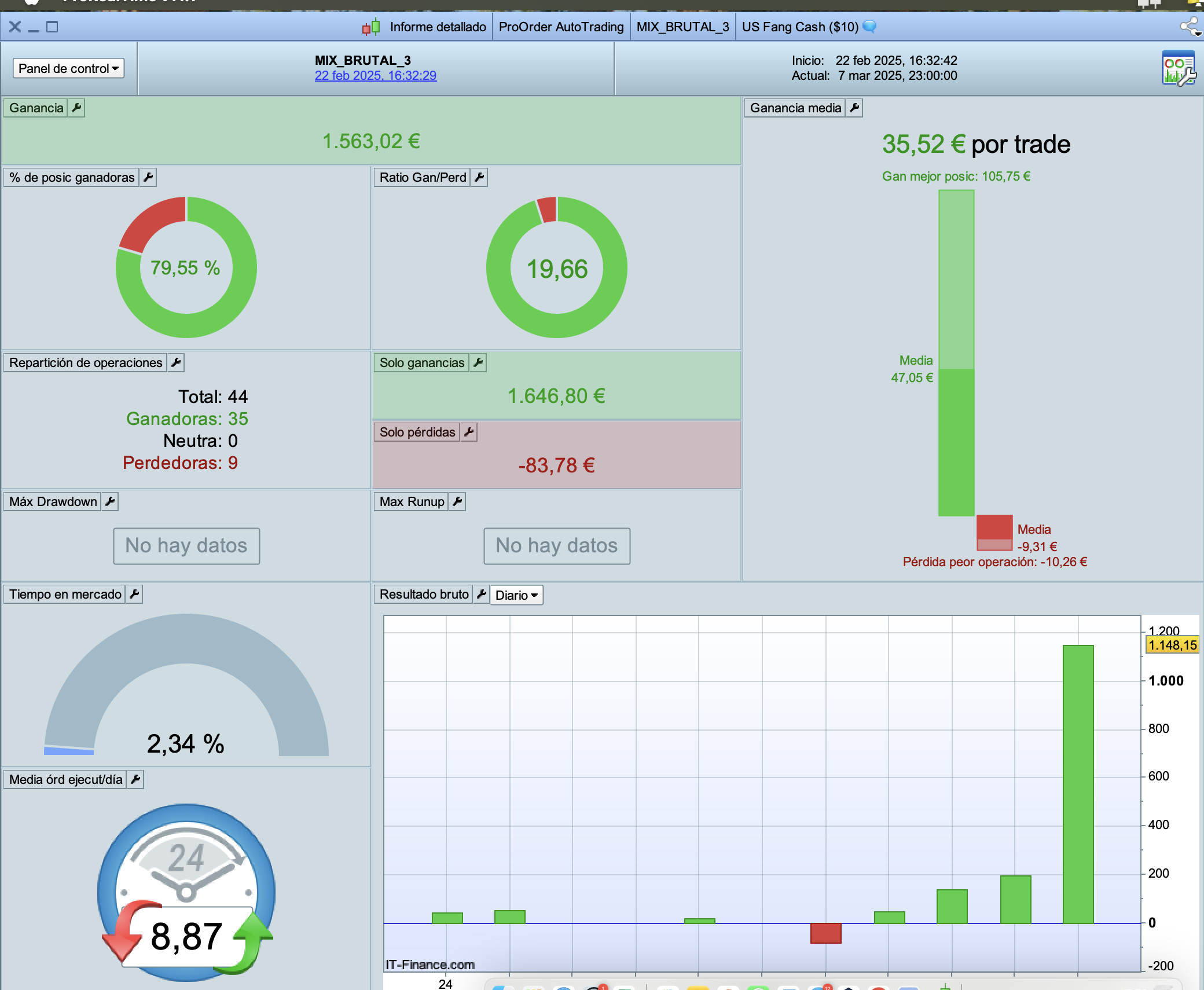
Task: Open wrench settings for Máx Drawdown
Action: pos(110,501)
